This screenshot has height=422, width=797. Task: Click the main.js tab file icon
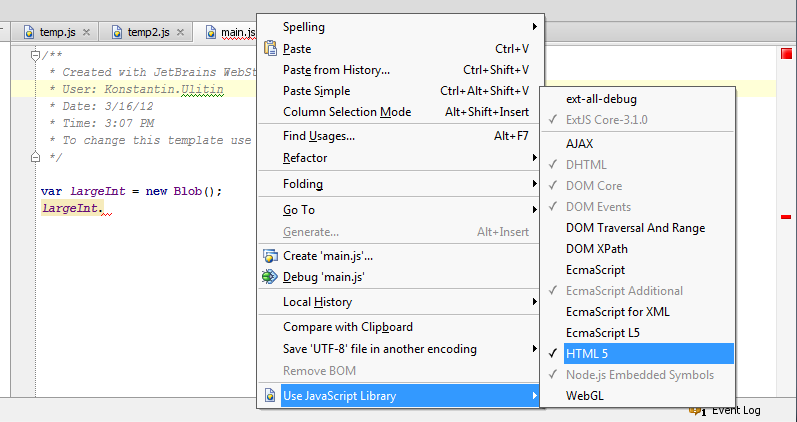coord(211,32)
